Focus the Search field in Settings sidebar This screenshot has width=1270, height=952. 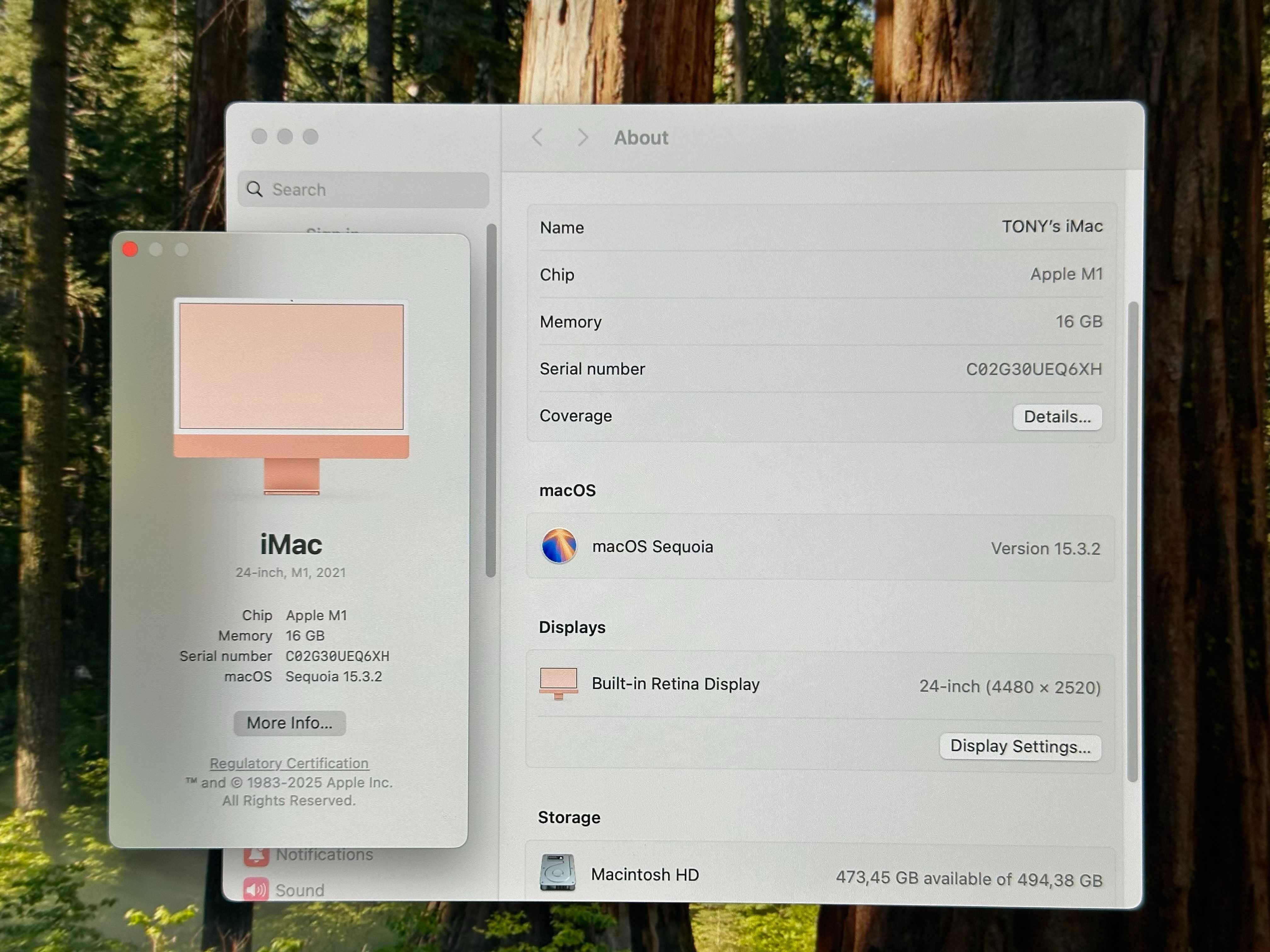point(363,190)
